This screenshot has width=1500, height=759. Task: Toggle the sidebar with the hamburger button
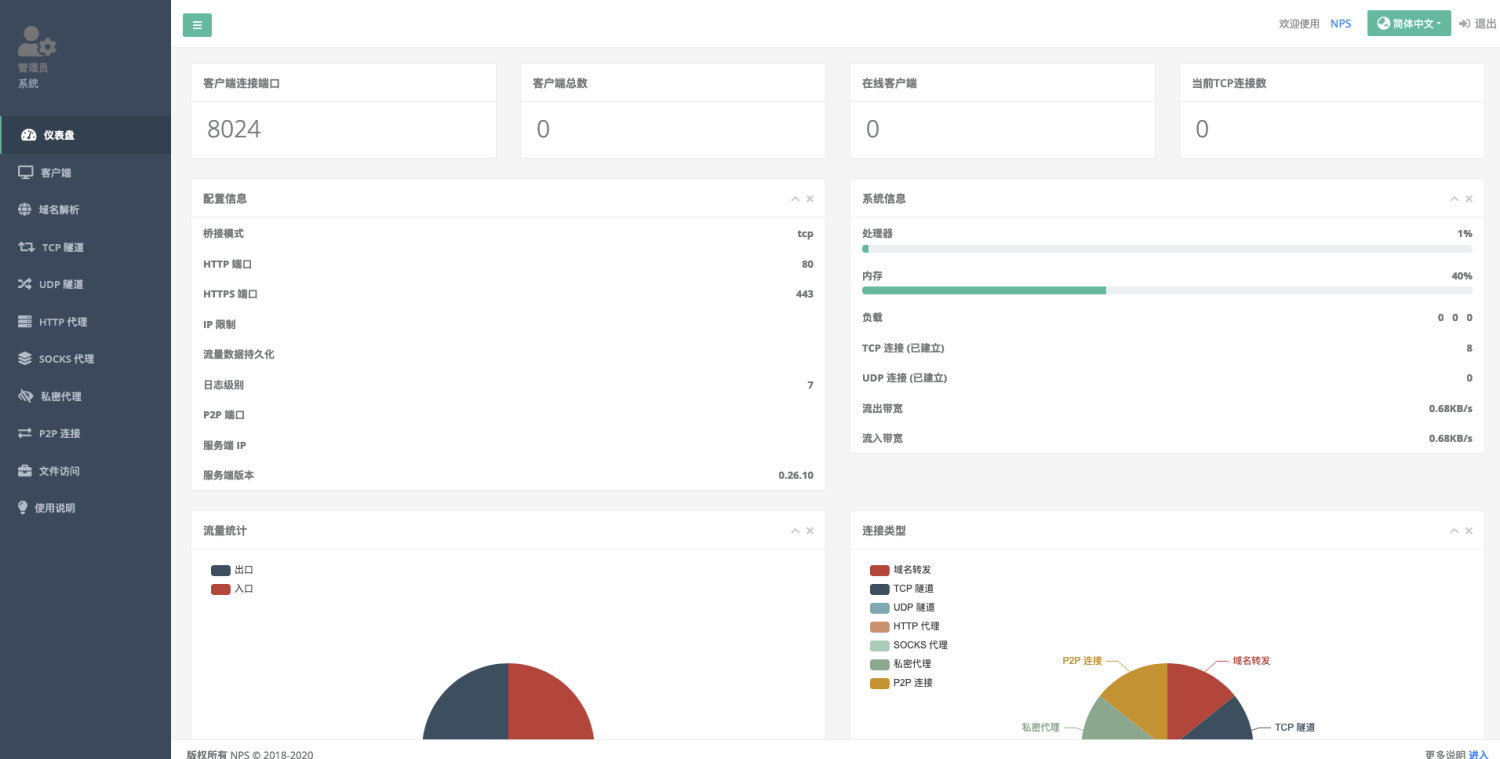pyautogui.click(x=197, y=25)
